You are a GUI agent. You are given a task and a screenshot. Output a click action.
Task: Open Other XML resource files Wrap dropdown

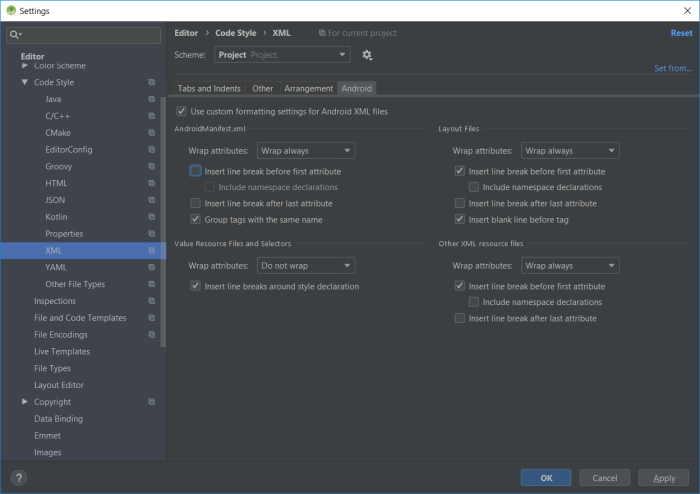[570, 266]
